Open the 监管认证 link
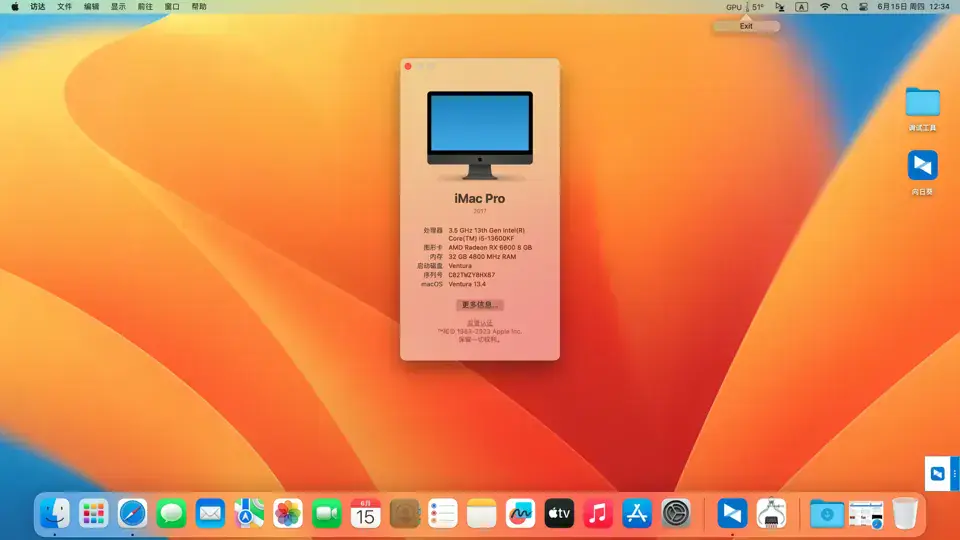This screenshot has height=540, width=960. (x=479, y=323)
